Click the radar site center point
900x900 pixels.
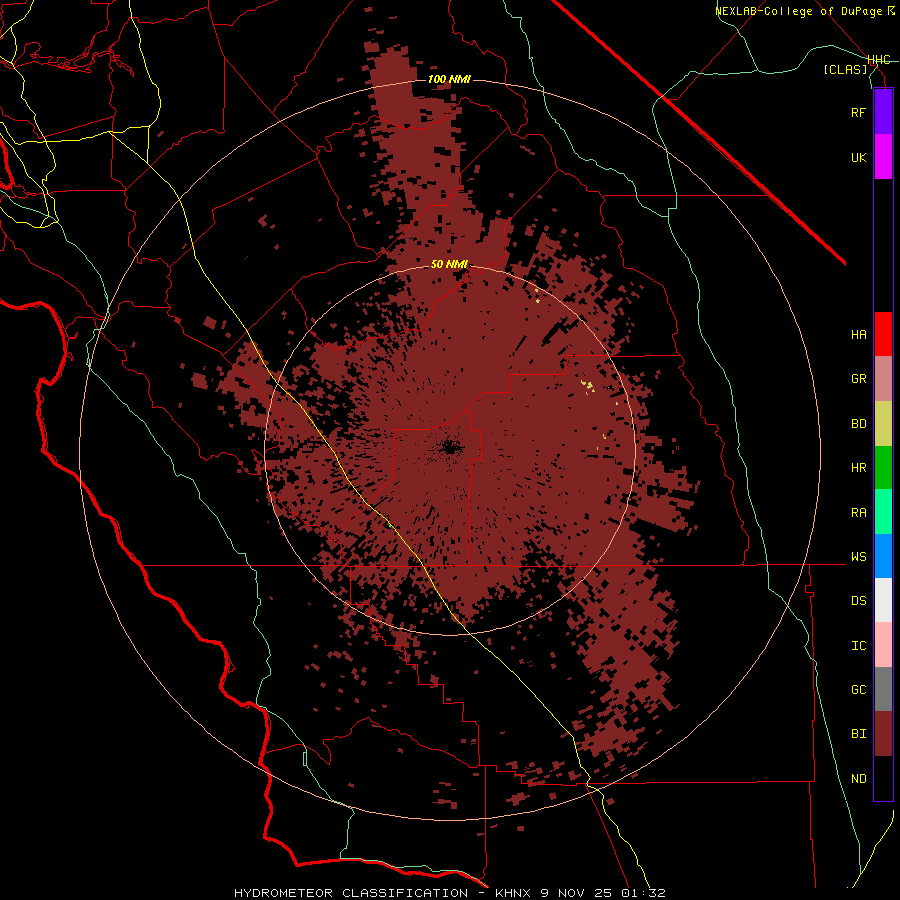(449, 449)
